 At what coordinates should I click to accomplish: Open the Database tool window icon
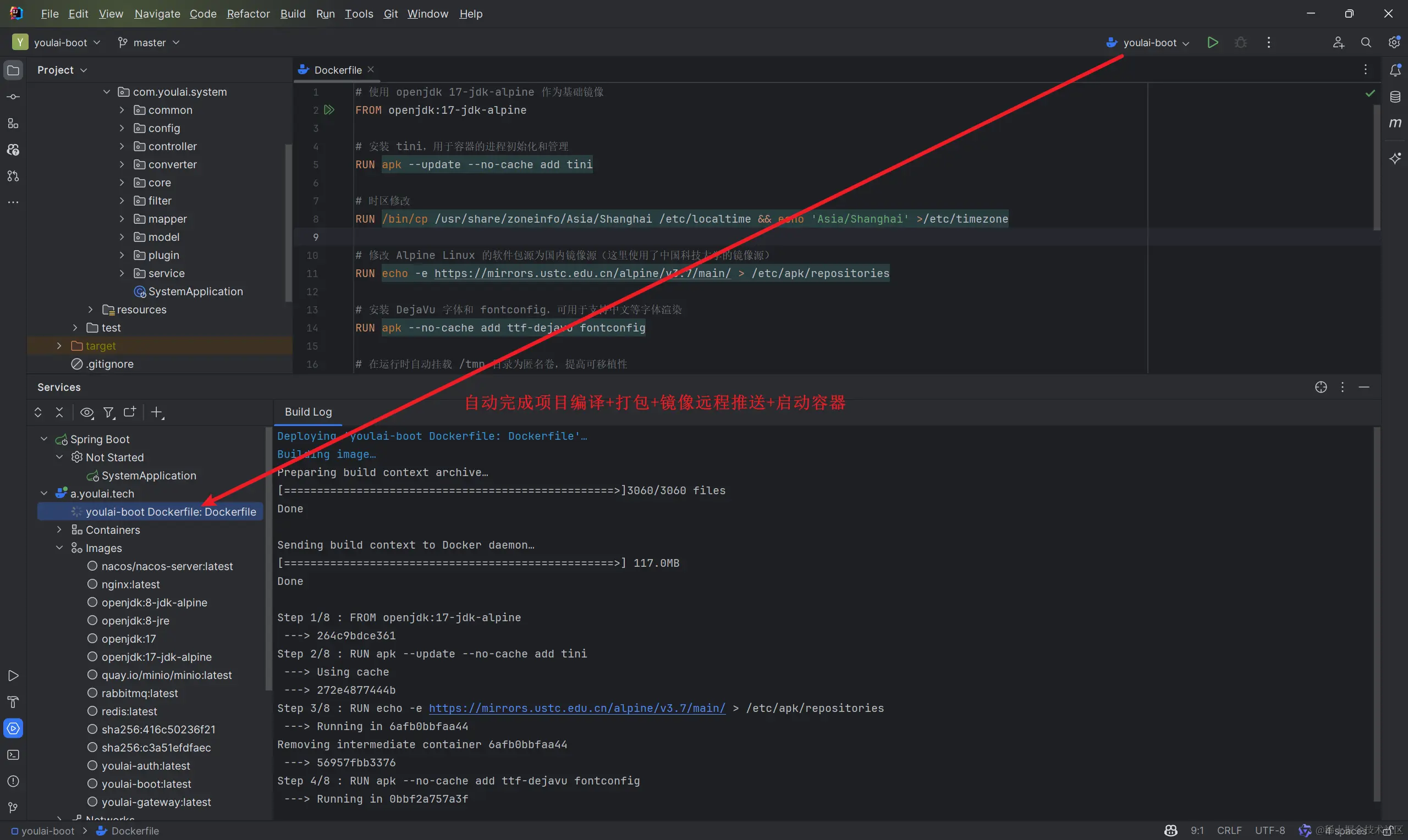click(1395, 97)
